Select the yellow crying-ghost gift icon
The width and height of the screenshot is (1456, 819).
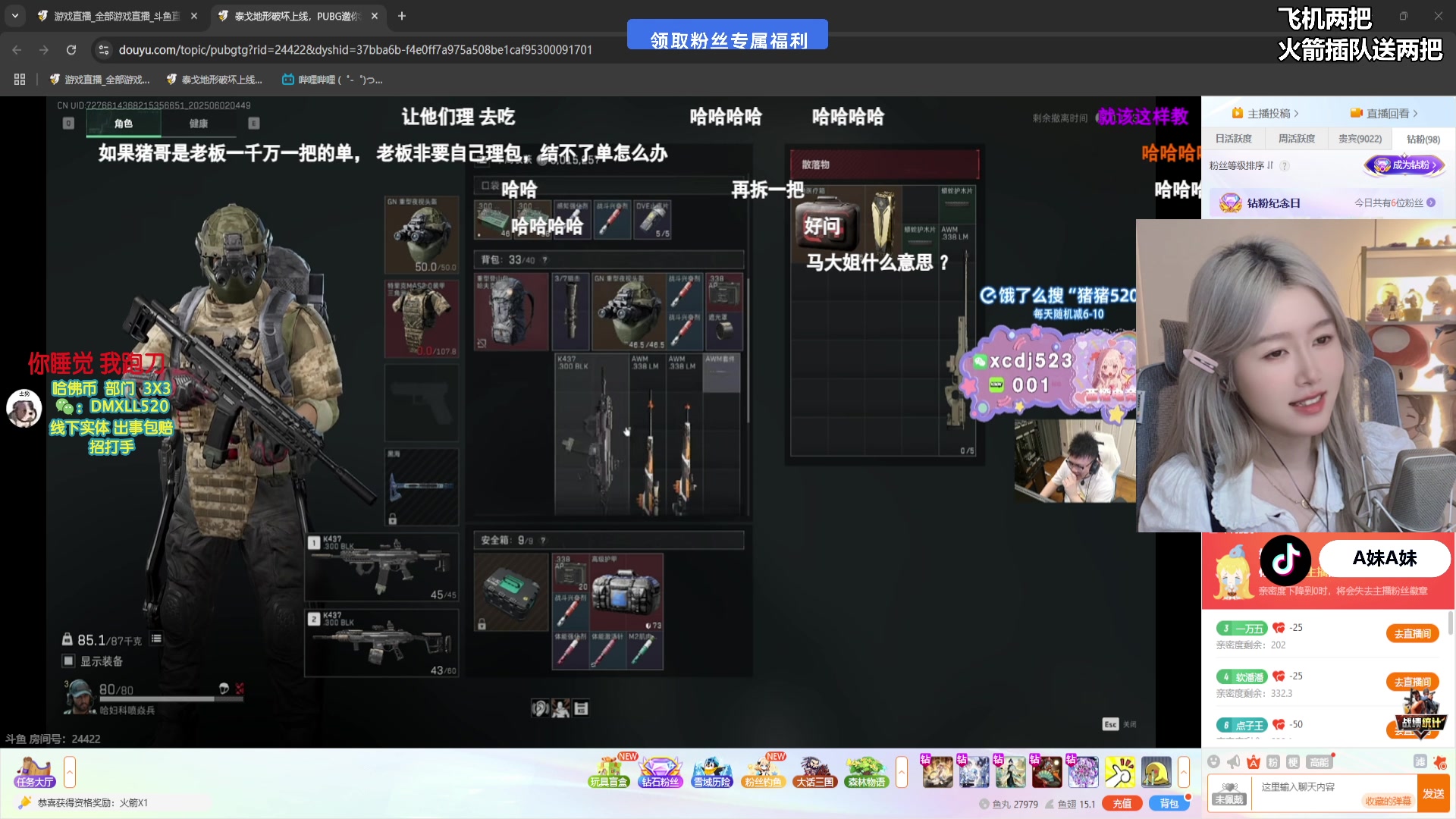tap(1156, 772)
